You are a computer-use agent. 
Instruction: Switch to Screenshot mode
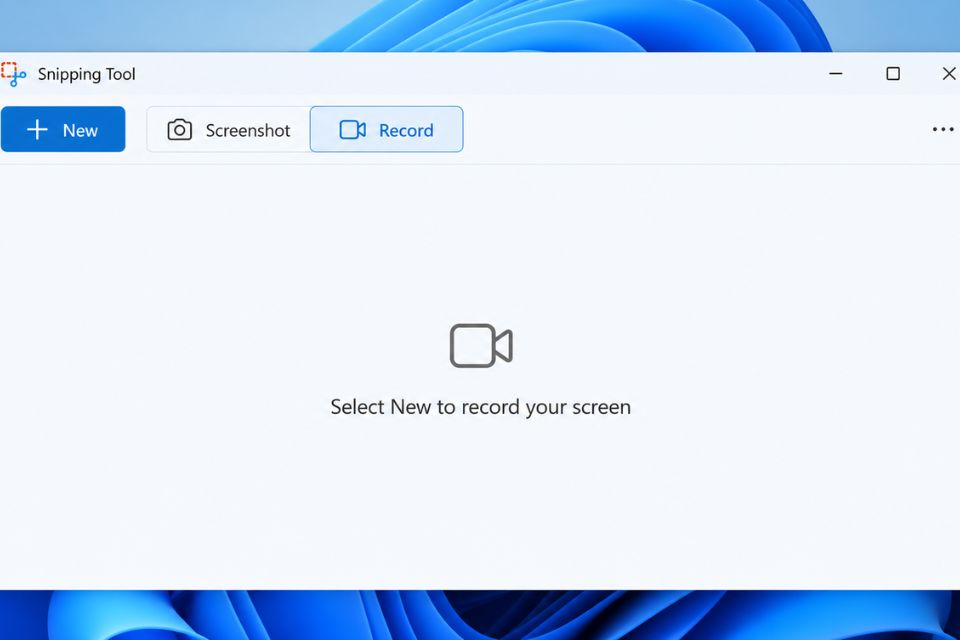tap(228, 129)
